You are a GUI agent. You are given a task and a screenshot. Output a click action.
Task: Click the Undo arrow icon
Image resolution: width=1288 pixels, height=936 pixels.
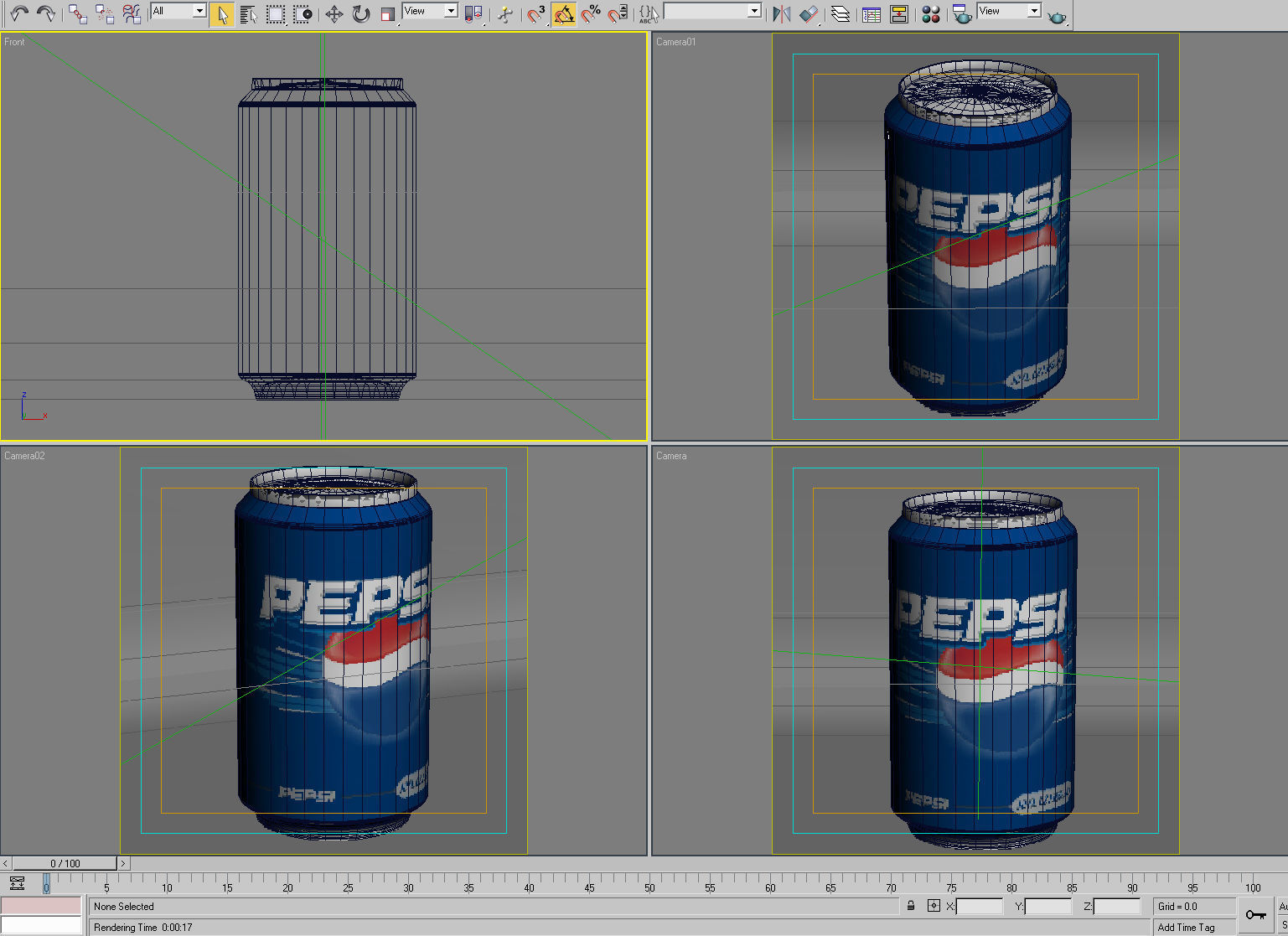pyautogui.click(x=18, y=13)
